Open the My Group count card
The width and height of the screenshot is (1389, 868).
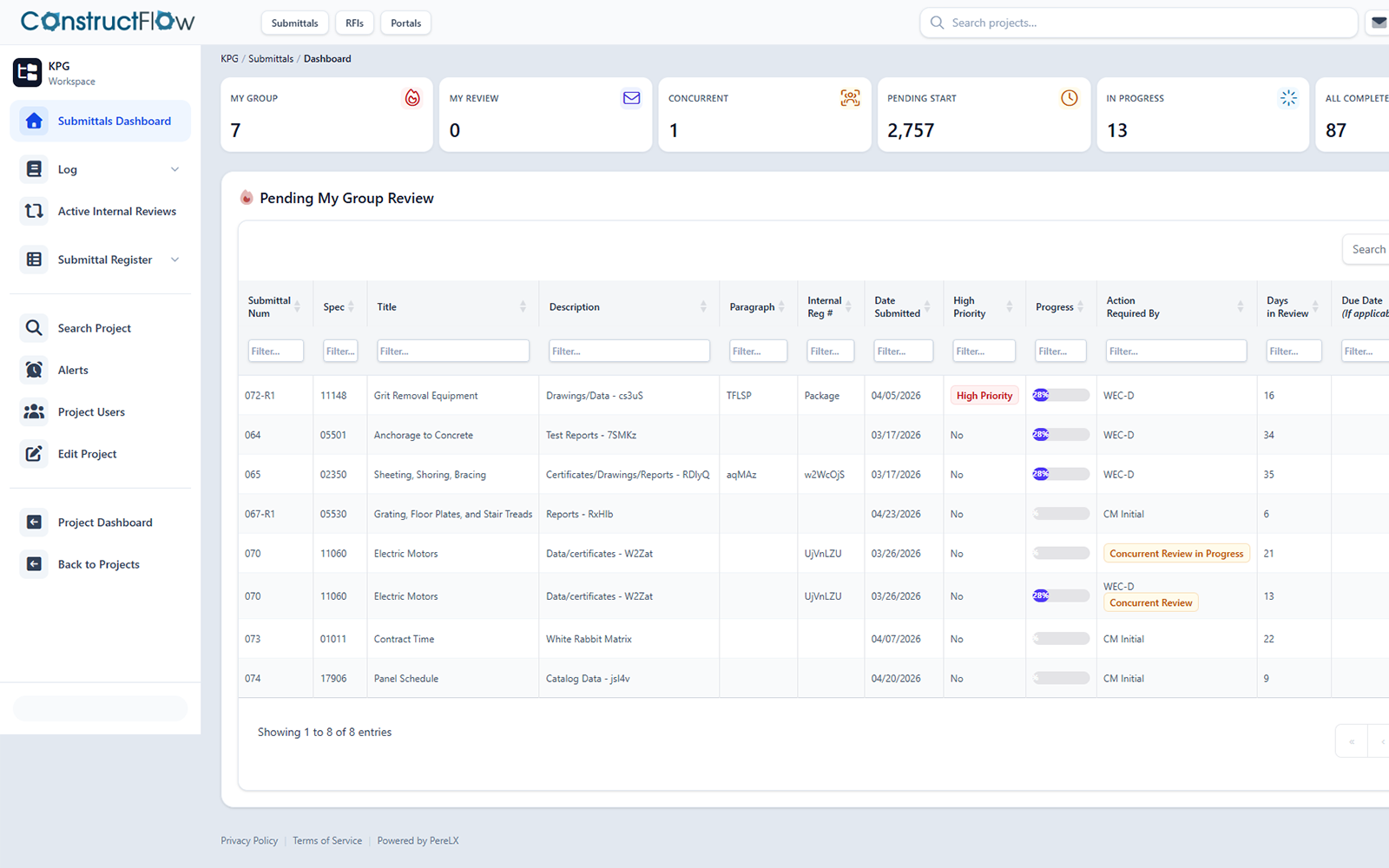point(326,115)
